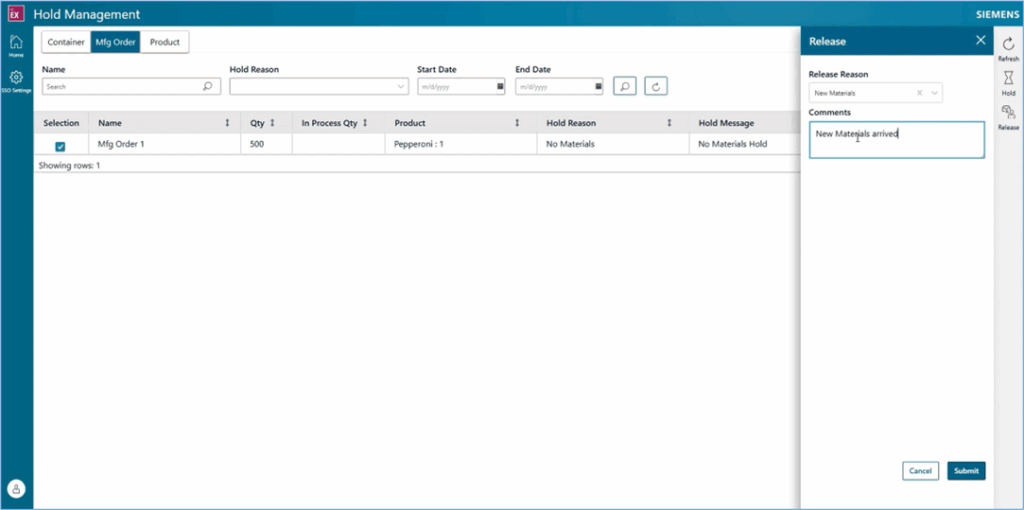The width and height of the screenshot is (1024, 510).
Task: Open the Start Date calendar picker
Action: (500, 87)
